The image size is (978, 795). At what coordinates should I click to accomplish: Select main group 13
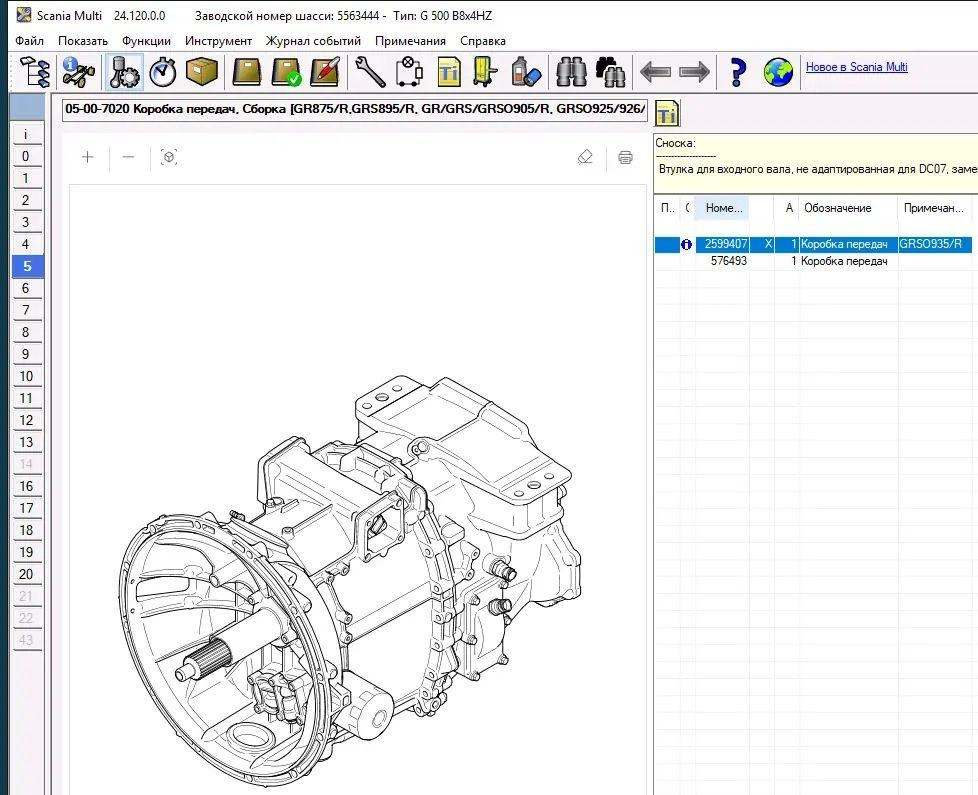[26, 442]
